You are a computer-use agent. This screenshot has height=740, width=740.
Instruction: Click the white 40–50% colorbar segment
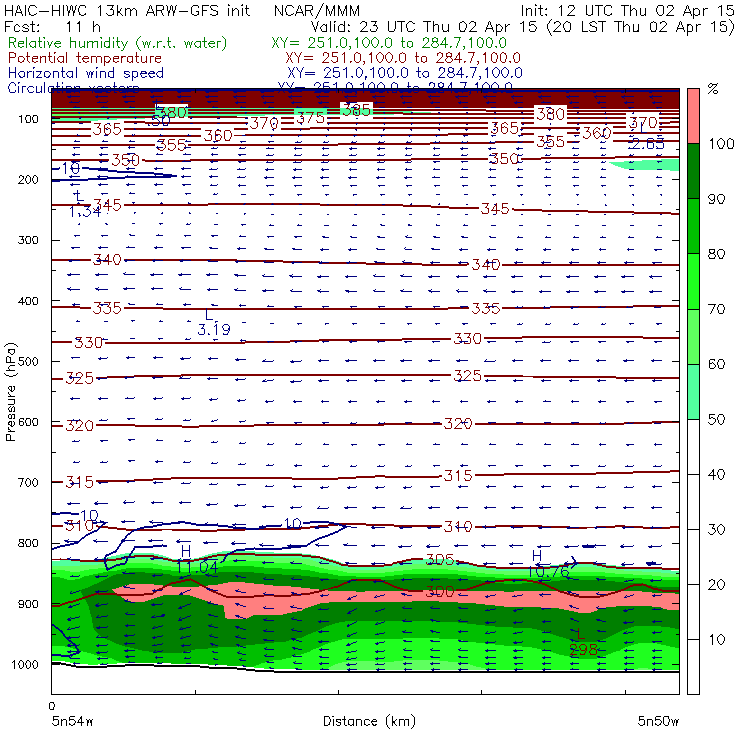pyautogui.click(x=693, y=446)
